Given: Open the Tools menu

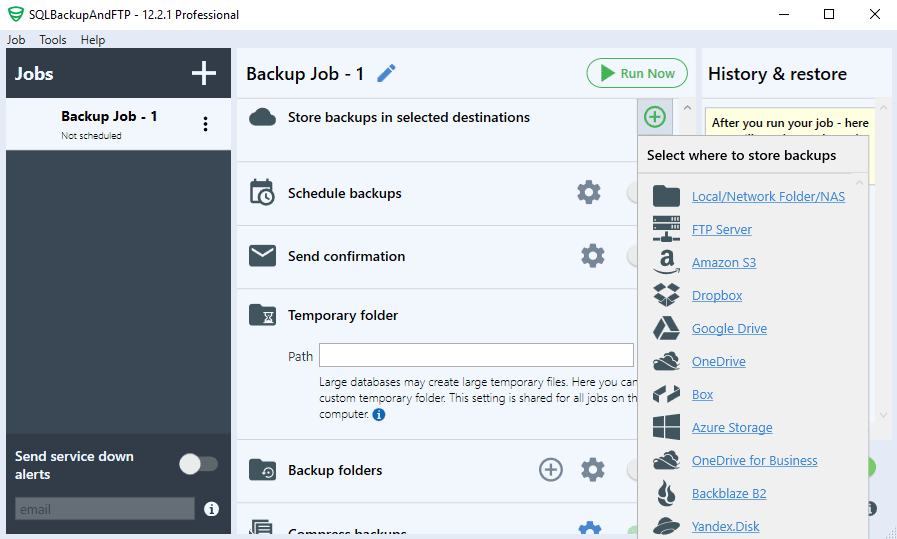Looking at the screenshot, I should click(53, 39).
